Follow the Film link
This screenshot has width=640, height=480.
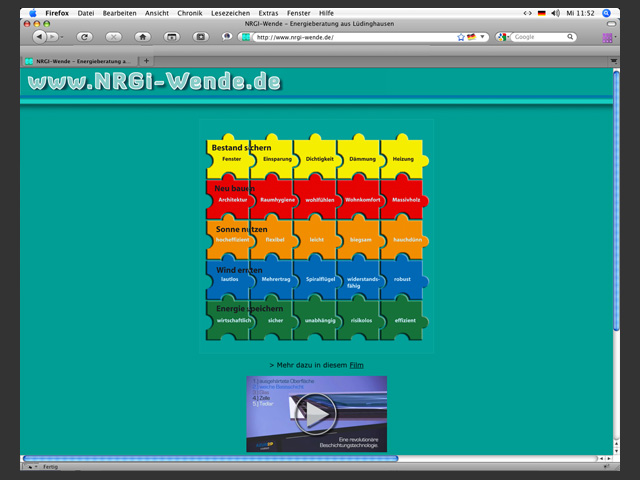point(356,365)
